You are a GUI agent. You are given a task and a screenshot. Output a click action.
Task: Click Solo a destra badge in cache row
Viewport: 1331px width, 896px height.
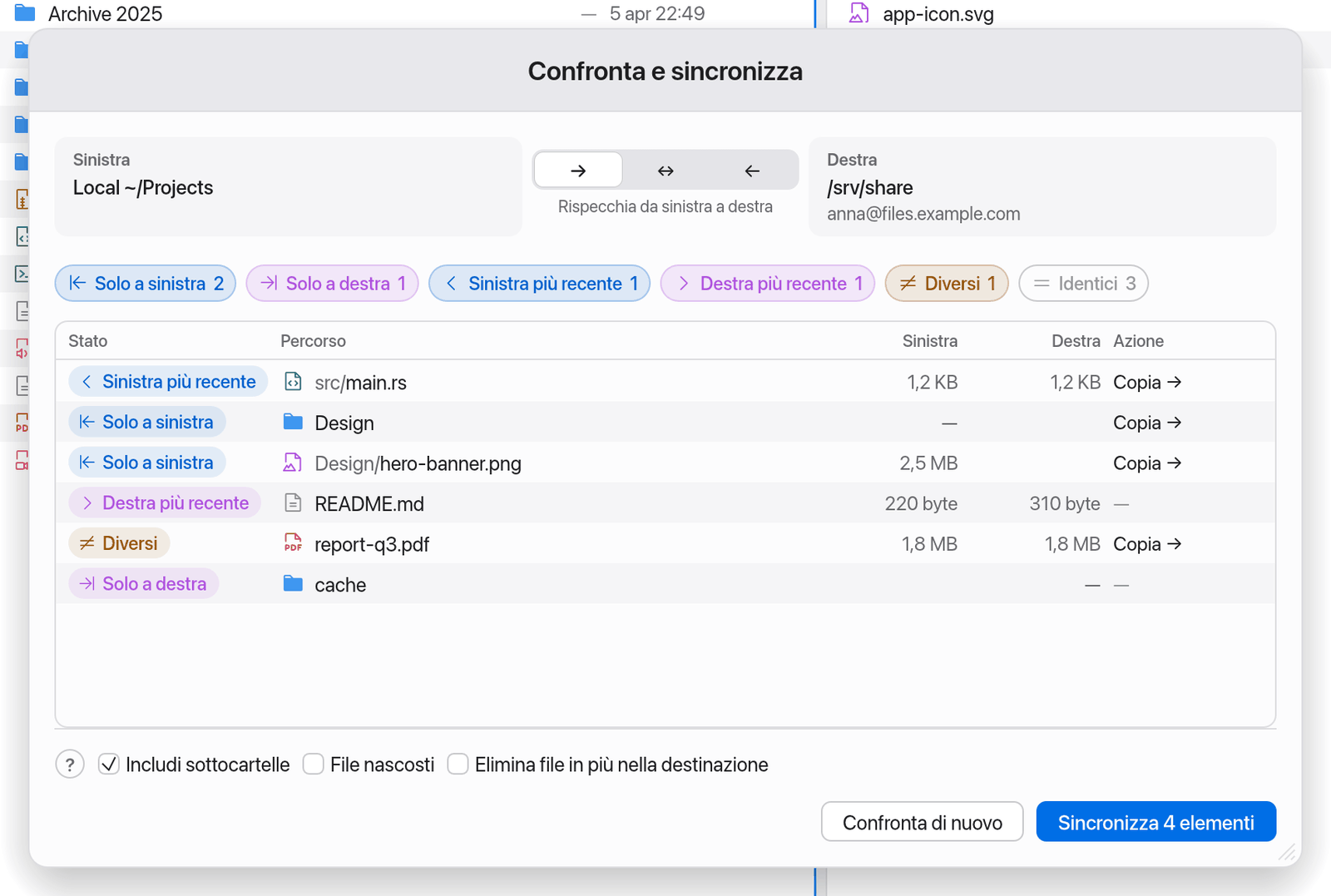pos(143,584)
